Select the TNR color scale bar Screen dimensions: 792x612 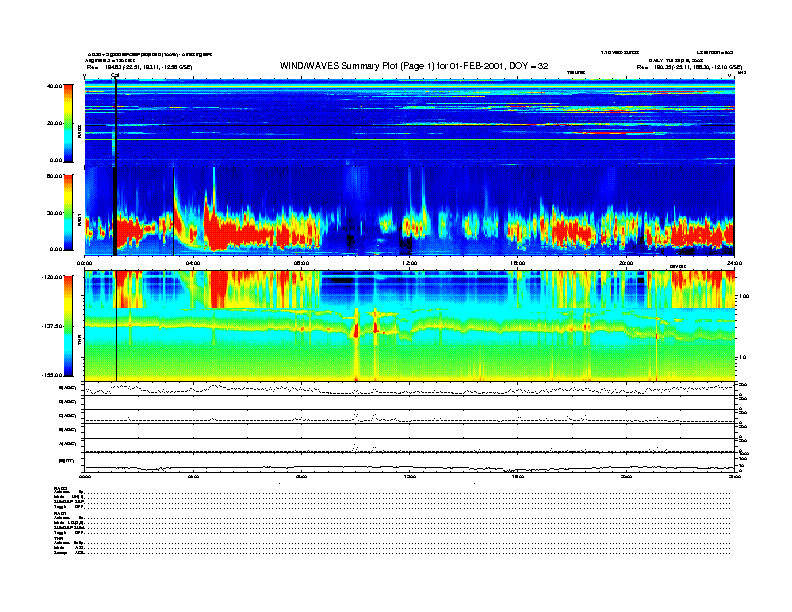pos(68,326)
